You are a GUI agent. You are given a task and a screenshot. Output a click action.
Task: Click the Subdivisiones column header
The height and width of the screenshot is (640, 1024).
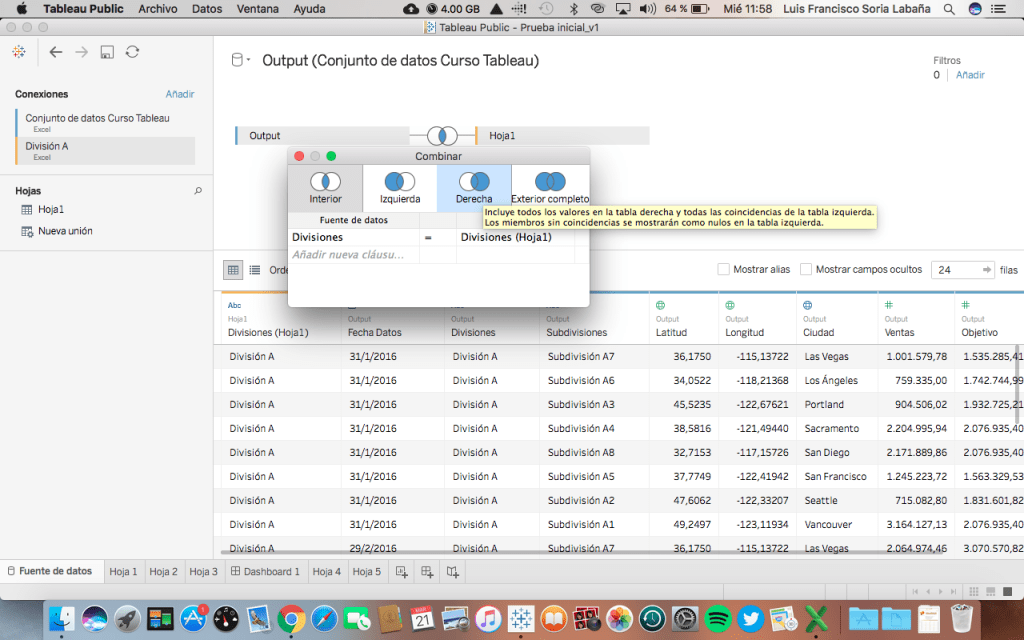pyautogui.click(x=577, y=332)
